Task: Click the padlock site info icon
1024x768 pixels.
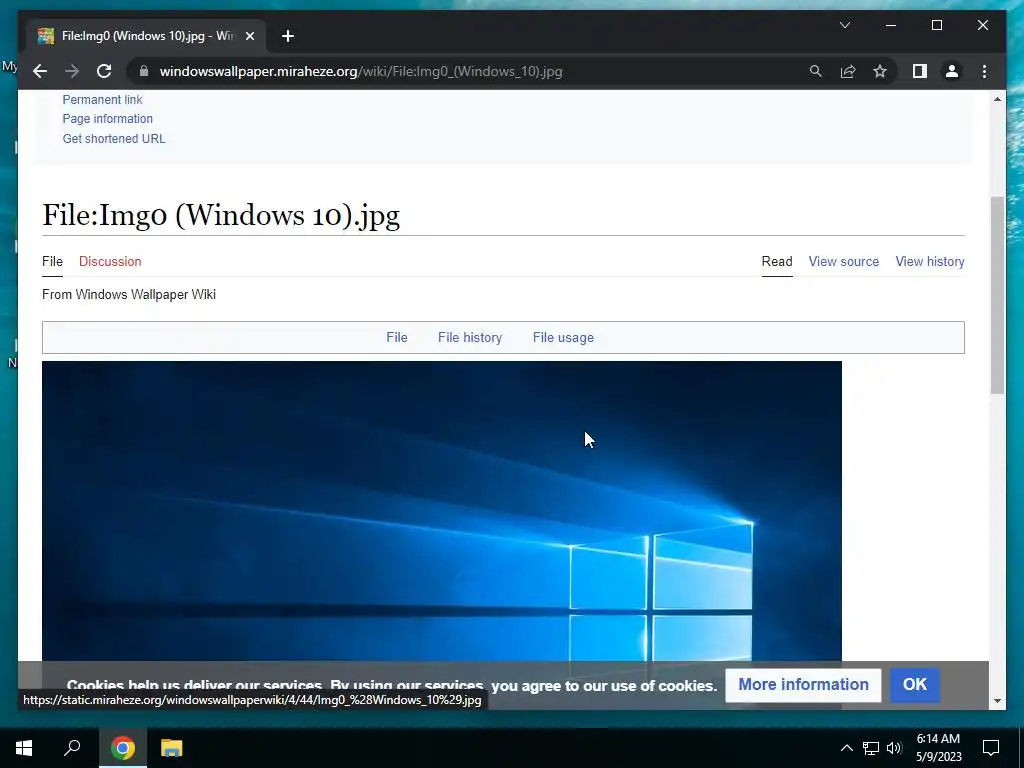Action: point(144,71)
